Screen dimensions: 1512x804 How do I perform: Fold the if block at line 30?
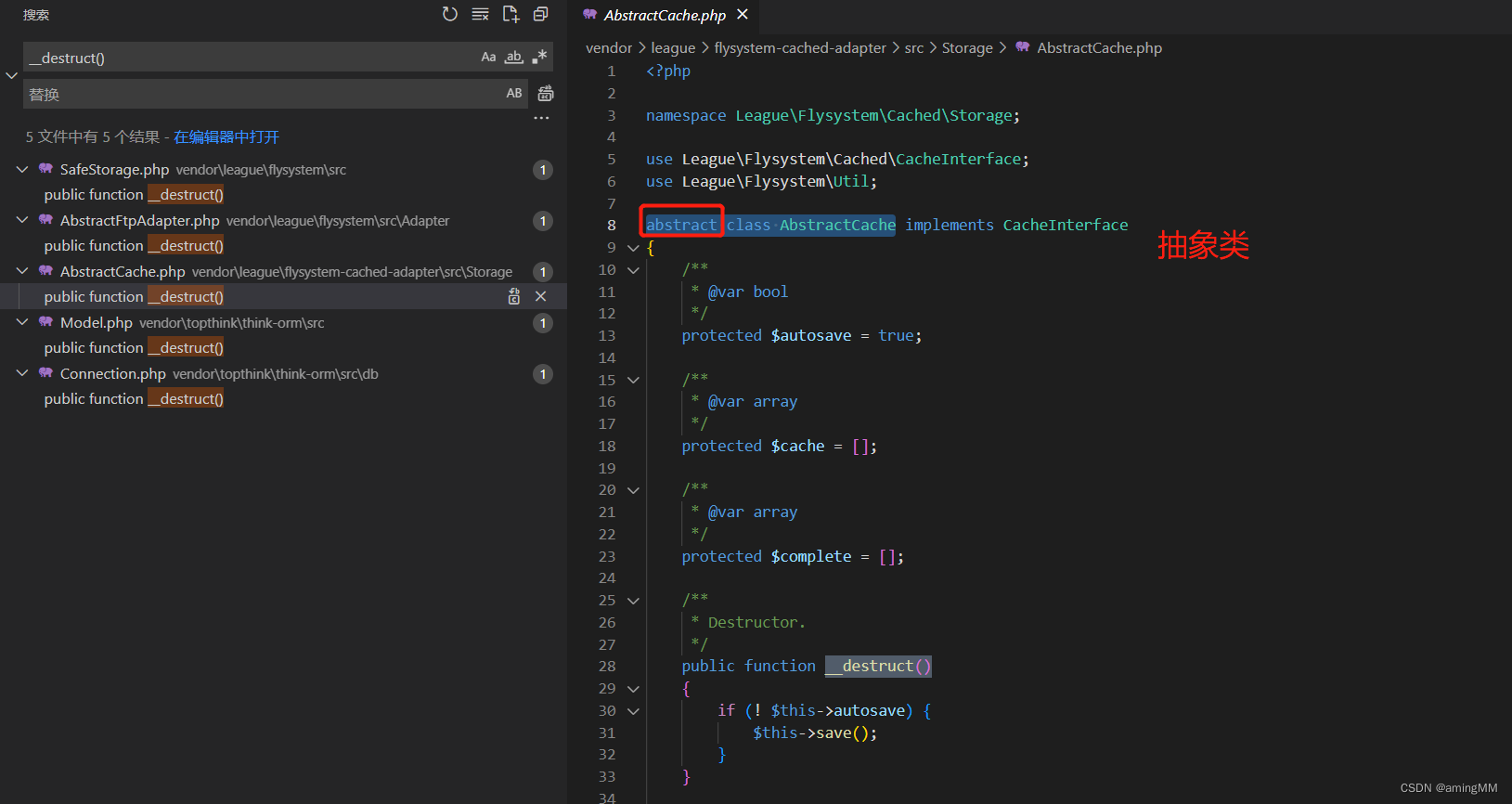[x=633, y=711]
